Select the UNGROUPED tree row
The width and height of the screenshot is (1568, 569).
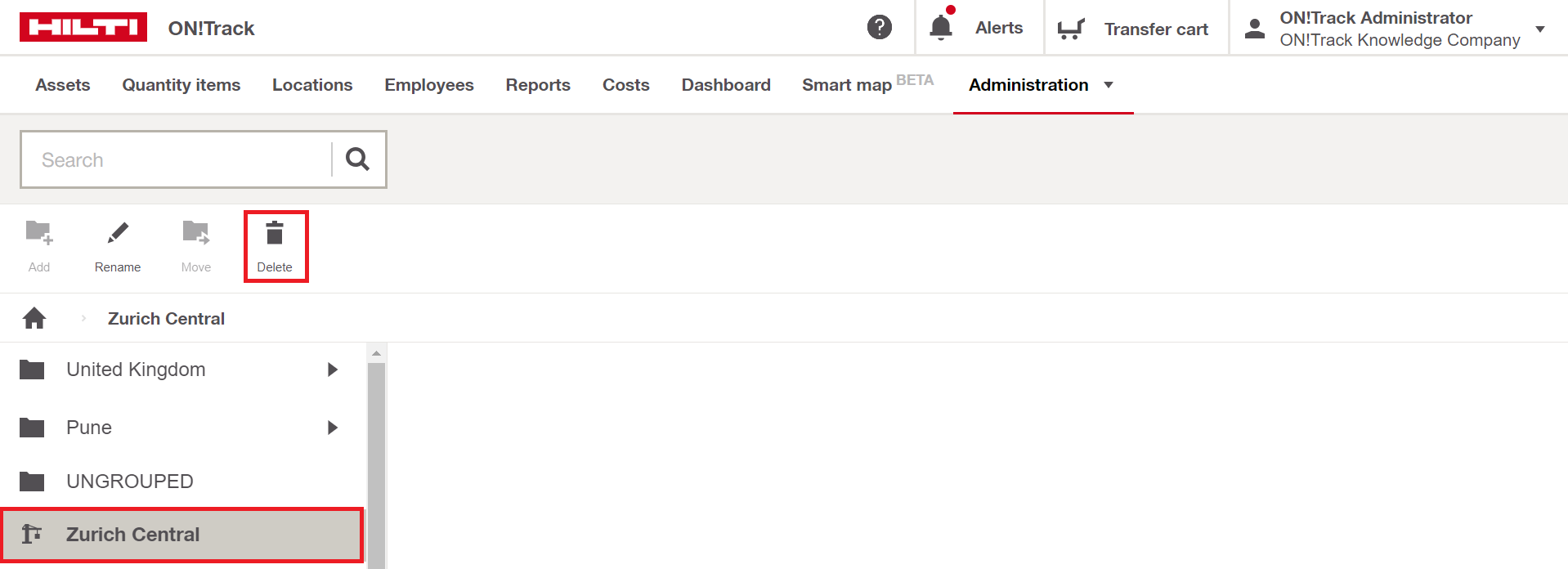[x=182, y=482]
